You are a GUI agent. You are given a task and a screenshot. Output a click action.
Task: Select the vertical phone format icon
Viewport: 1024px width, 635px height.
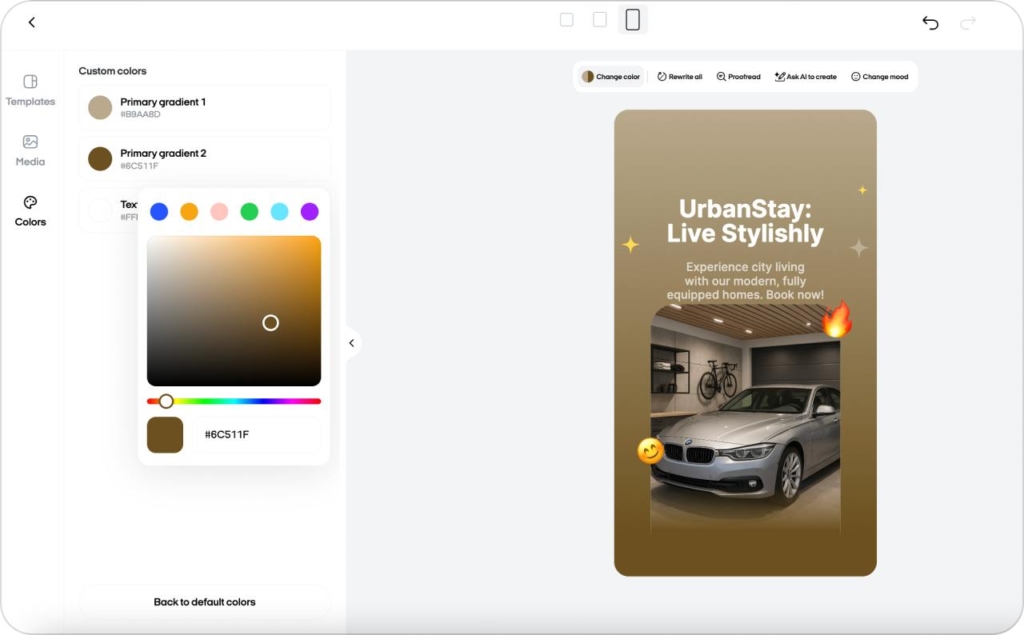click(x=632, y=20)
